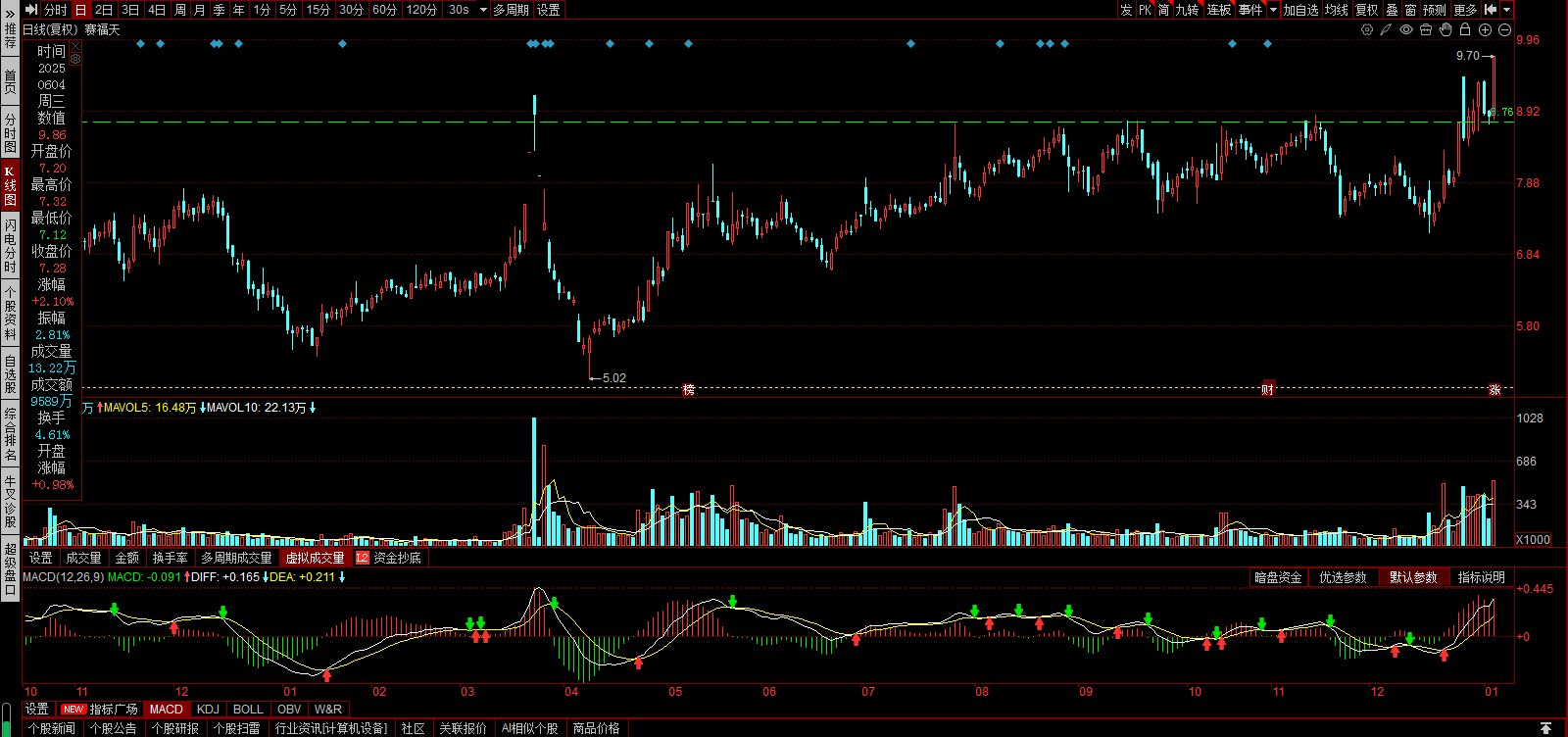Image resolution: width=1568 pixels, height=737 pixels.
Task: Click the PK compare button
Action: pos(1145,10)
